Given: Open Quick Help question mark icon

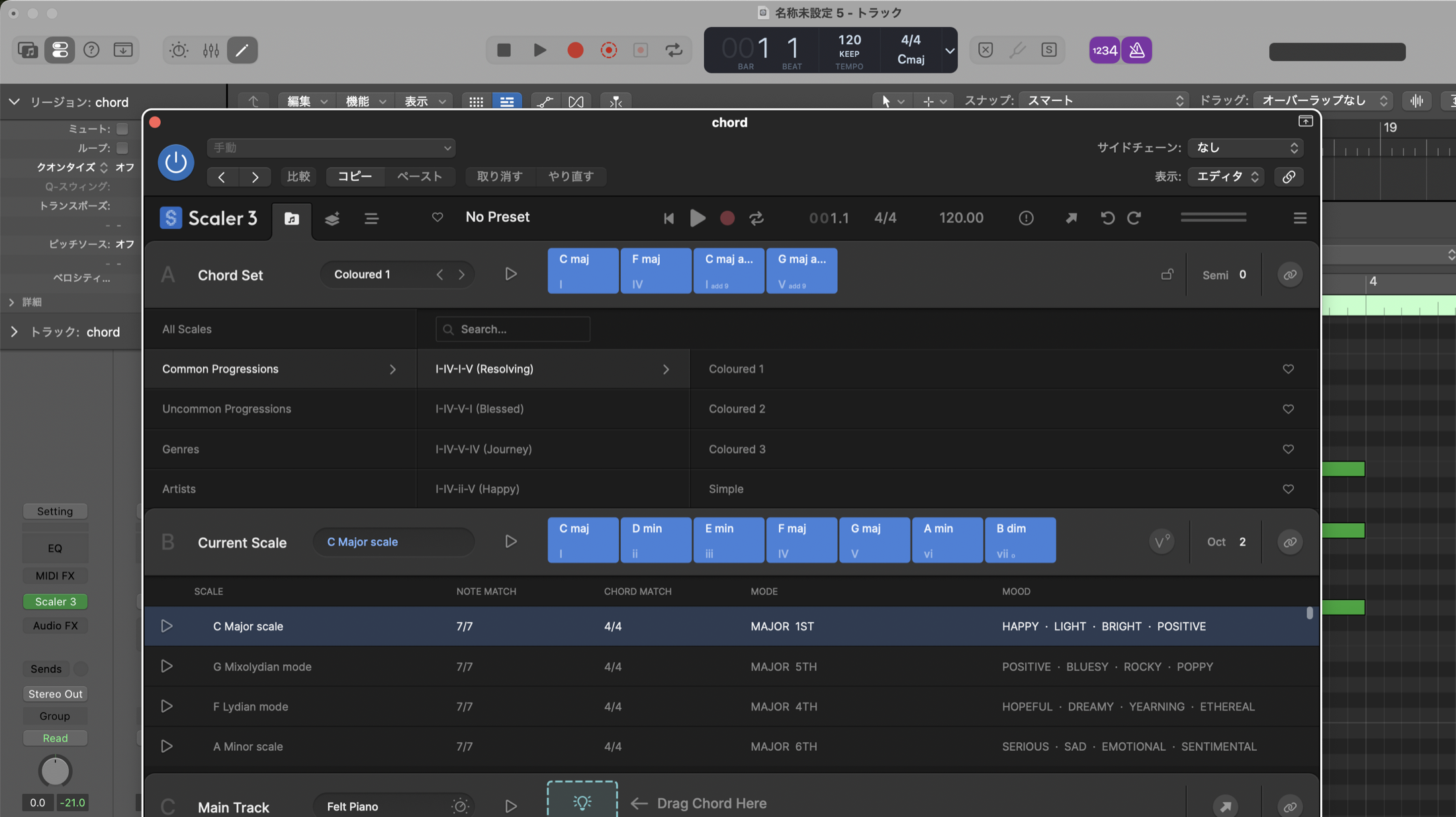Looking at the screenshot, I should pos(91,50).
